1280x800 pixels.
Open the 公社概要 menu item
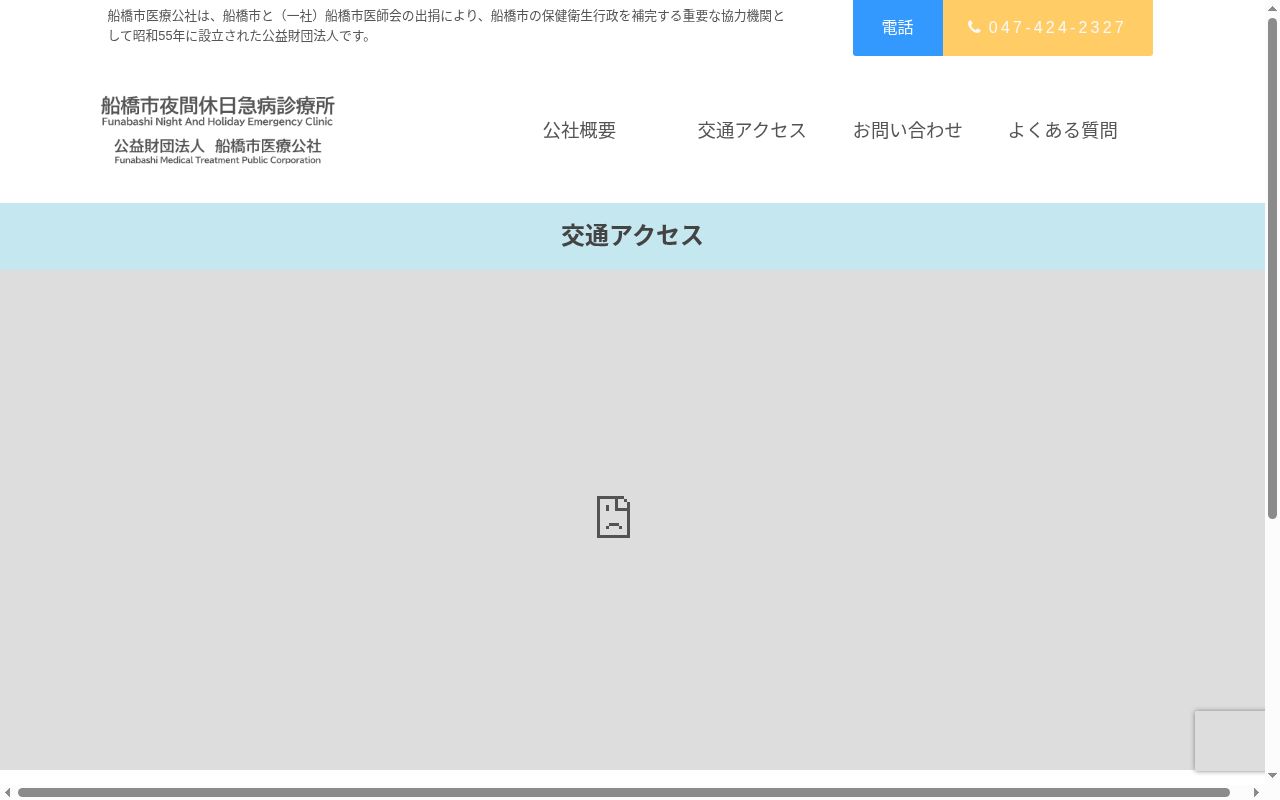(x=579, y=130)
